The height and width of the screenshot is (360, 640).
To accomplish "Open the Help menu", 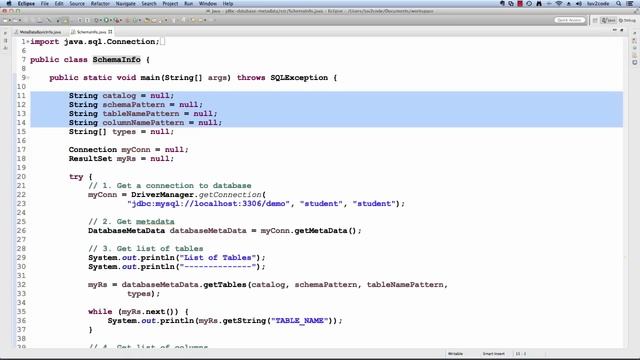I will [228, 4].
